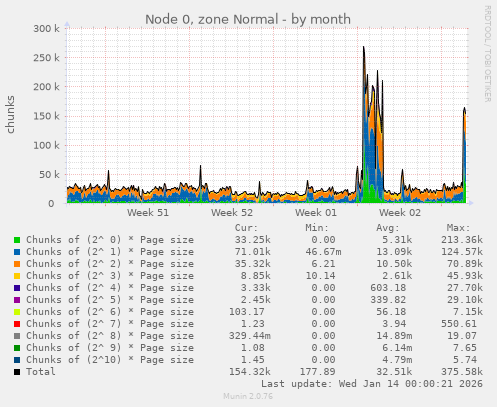This screenshot has height=407, width=497.
Task: Click the 'Chunks of (2^10) * Page size' legend label
Action: [110, 360]
